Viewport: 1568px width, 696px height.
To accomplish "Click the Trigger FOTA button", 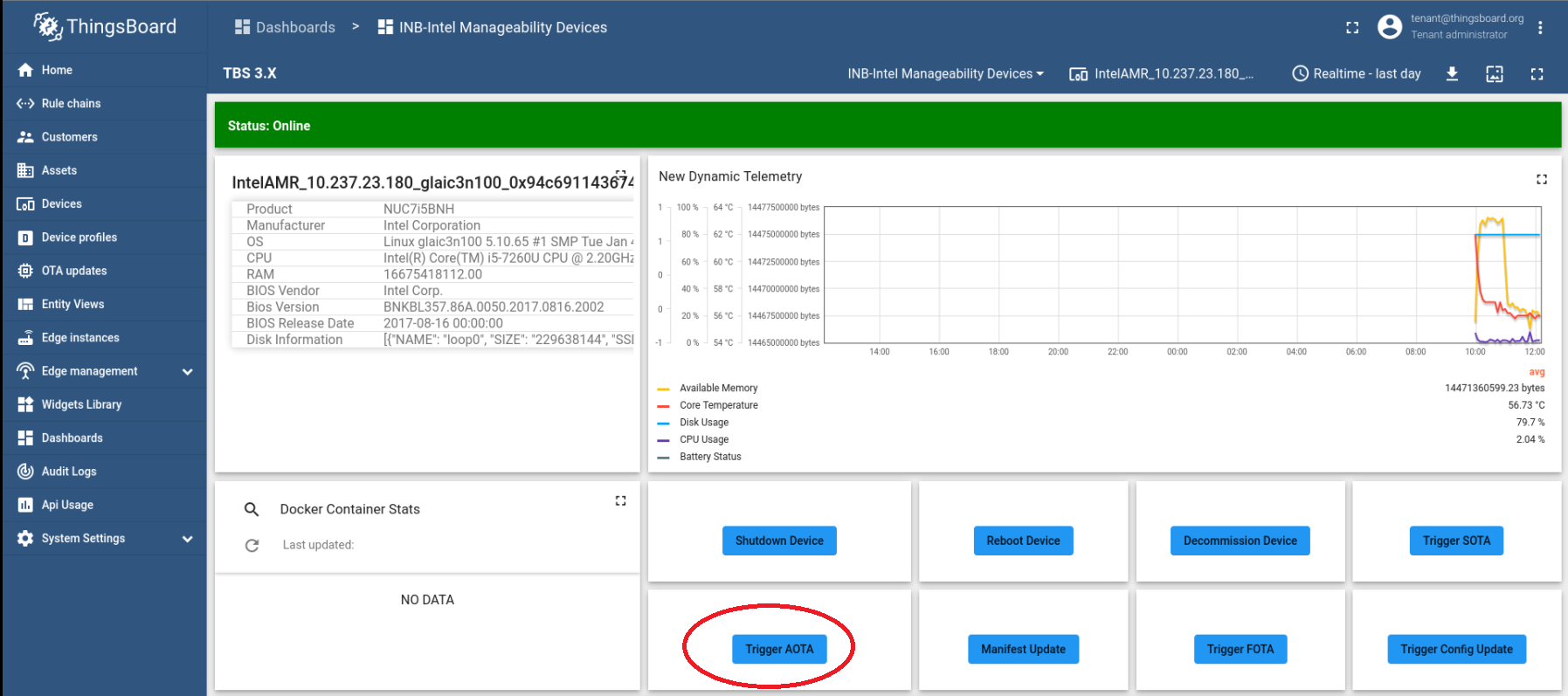I will click(x=1240, y=649).
